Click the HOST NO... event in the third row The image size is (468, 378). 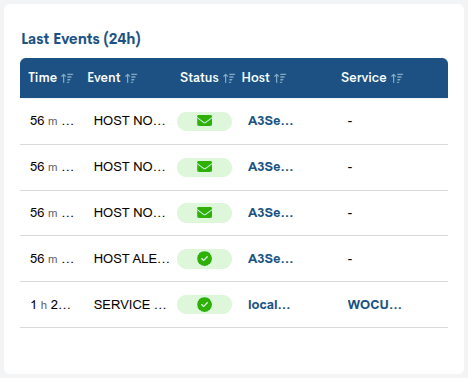click(x=130, y=212)
